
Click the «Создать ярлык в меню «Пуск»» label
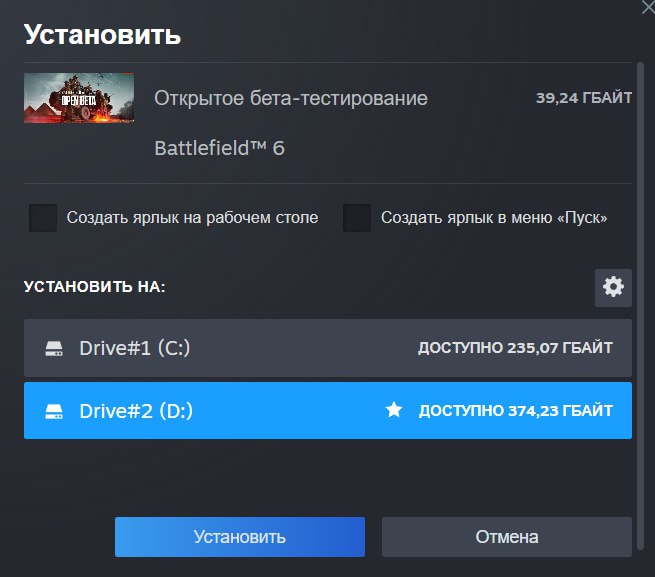(494, 217)
